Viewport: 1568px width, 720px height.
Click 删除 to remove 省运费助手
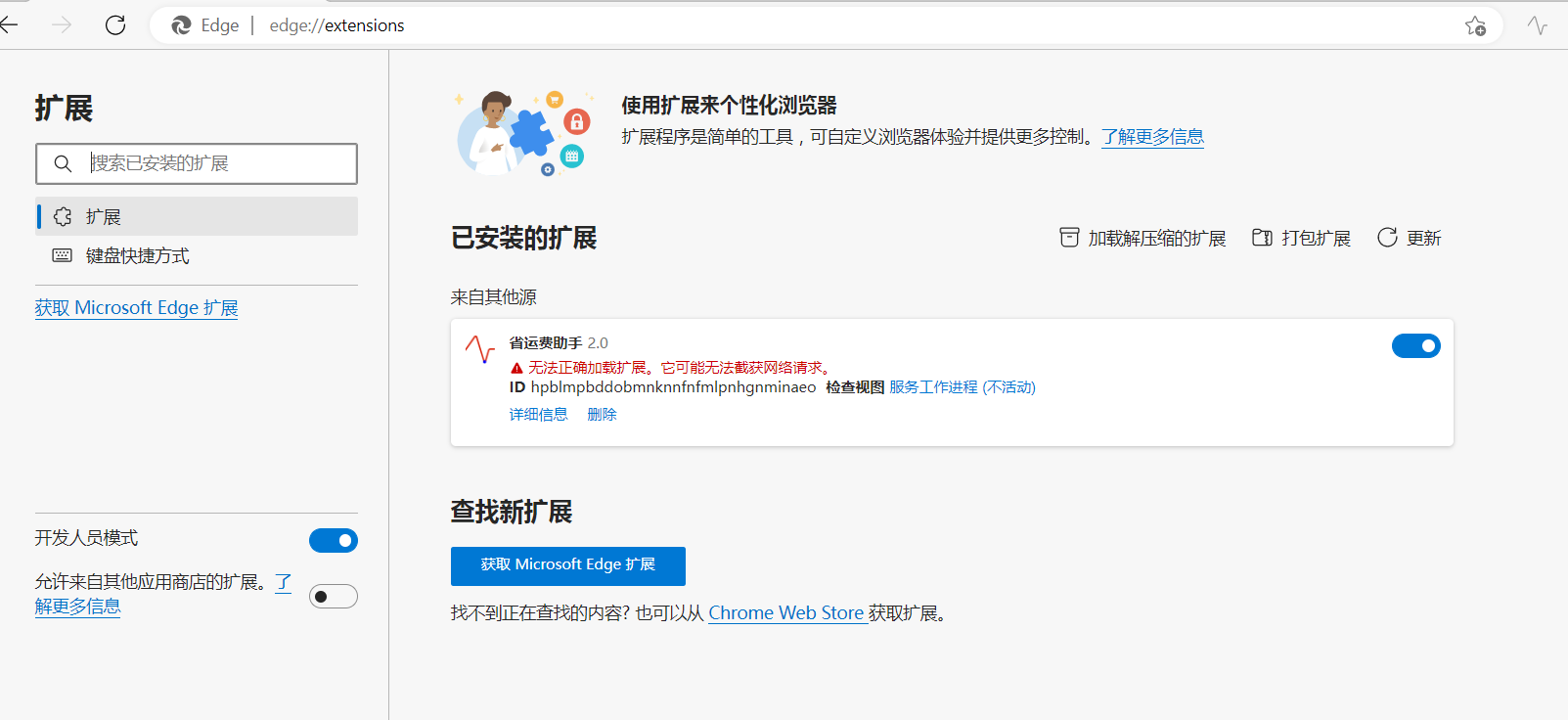click(602, 415)
